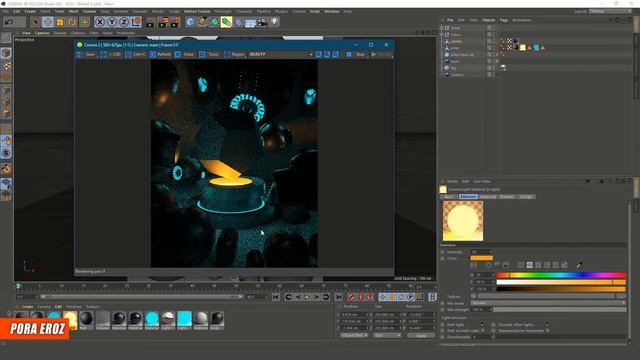
Task: Open the Create menu in menu bar
Action: click(x=30, y=11)
